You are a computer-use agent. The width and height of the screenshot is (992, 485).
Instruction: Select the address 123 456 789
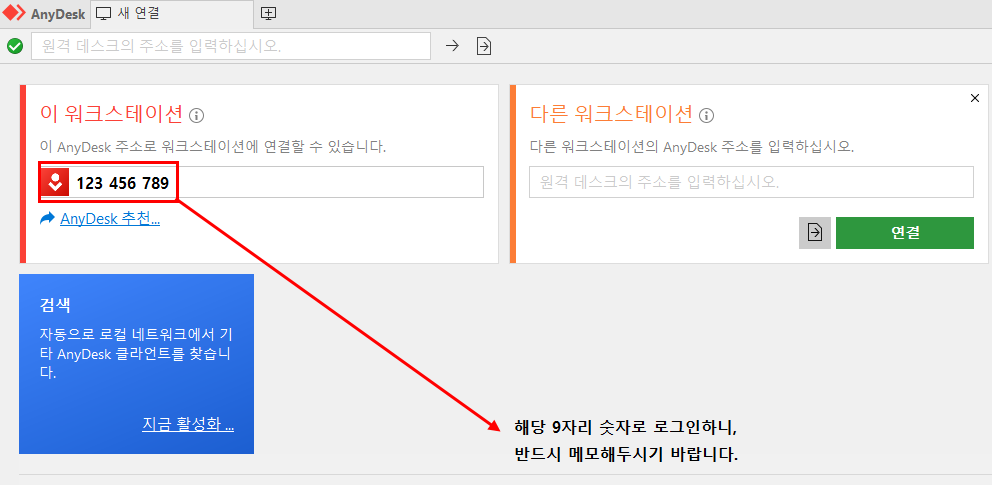(x=123, y=183)
